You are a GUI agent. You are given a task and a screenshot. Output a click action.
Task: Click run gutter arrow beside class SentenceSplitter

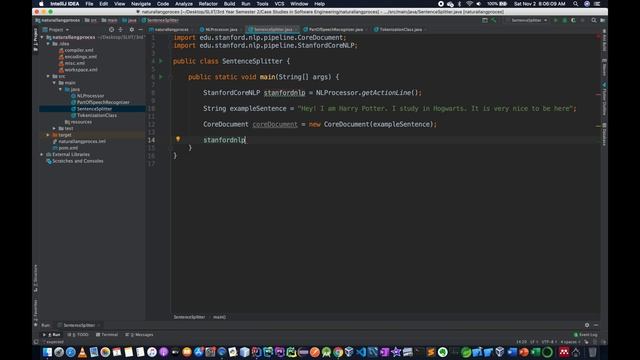tap(161, 61)
